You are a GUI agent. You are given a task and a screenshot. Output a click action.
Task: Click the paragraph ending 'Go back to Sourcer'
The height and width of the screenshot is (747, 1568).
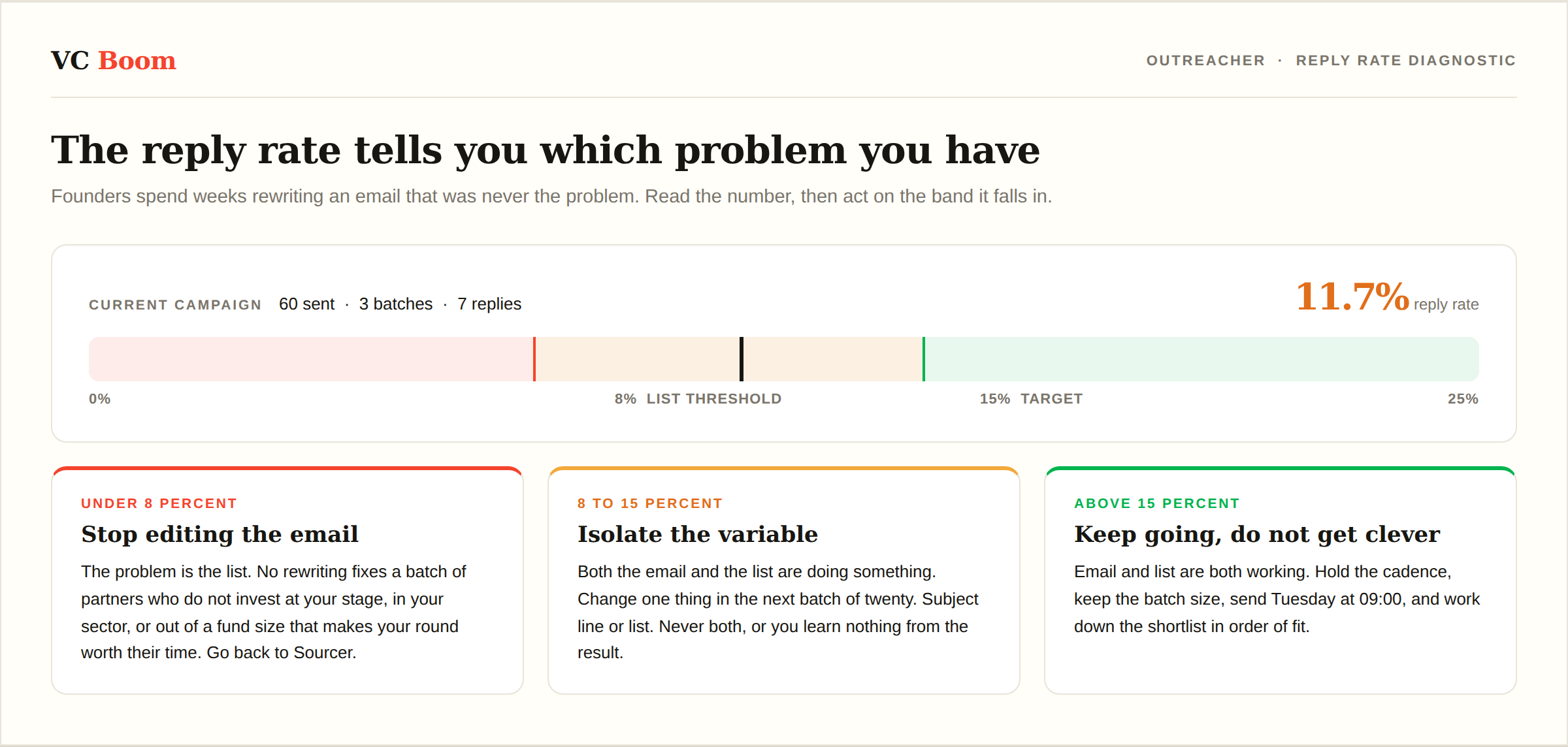click(x=274, y=612)
